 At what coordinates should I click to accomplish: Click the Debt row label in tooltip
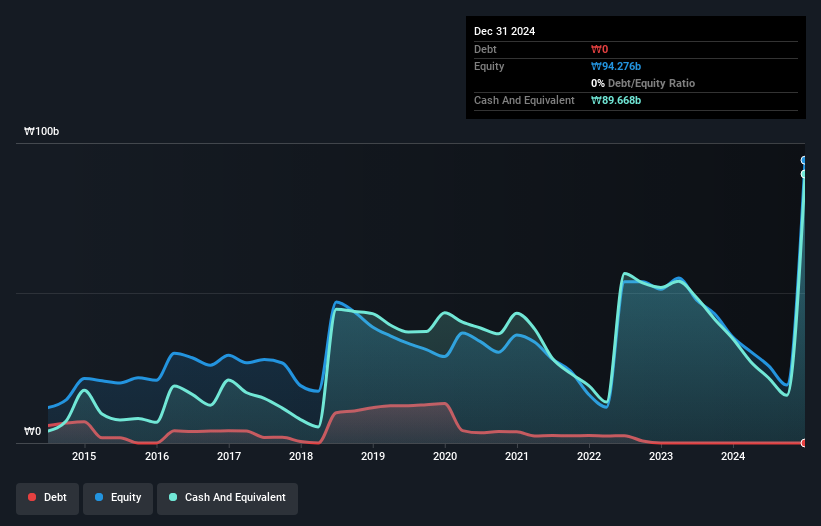(485, 49)
